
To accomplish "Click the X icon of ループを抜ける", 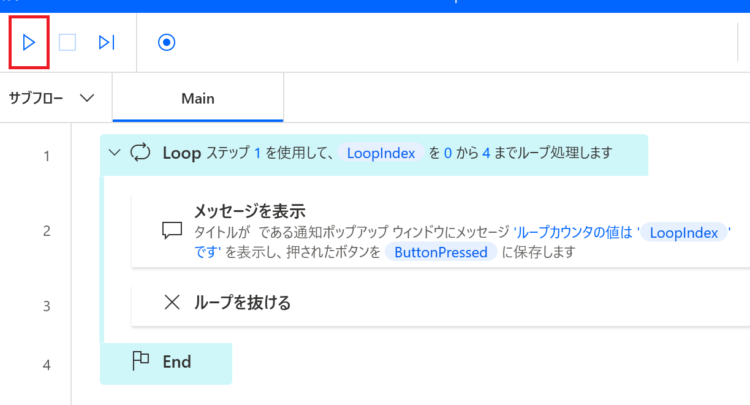I will click(172, 302).
